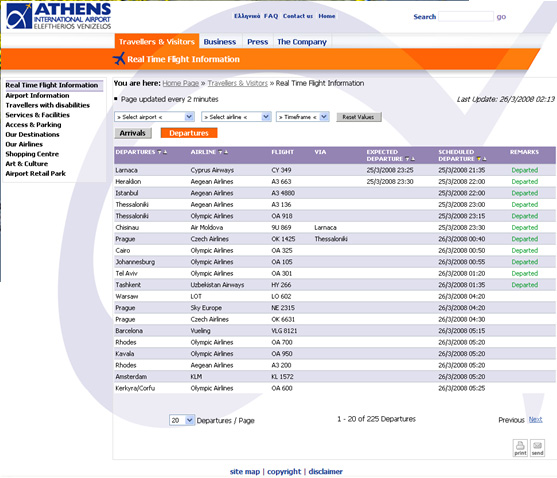557x478 pixels.
Task: Click flight number CY 349
Action: [281, 170]
